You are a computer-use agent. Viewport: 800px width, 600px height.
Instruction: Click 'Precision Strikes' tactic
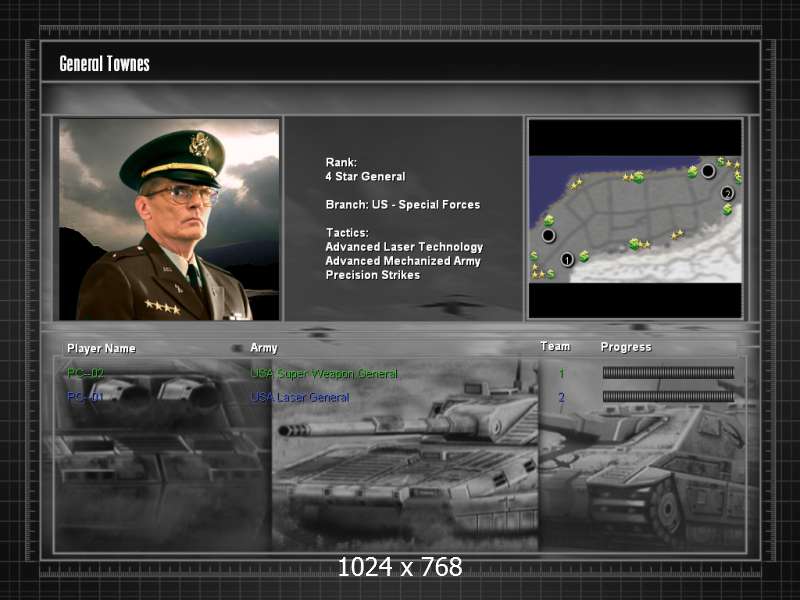[x=373, y=275]
